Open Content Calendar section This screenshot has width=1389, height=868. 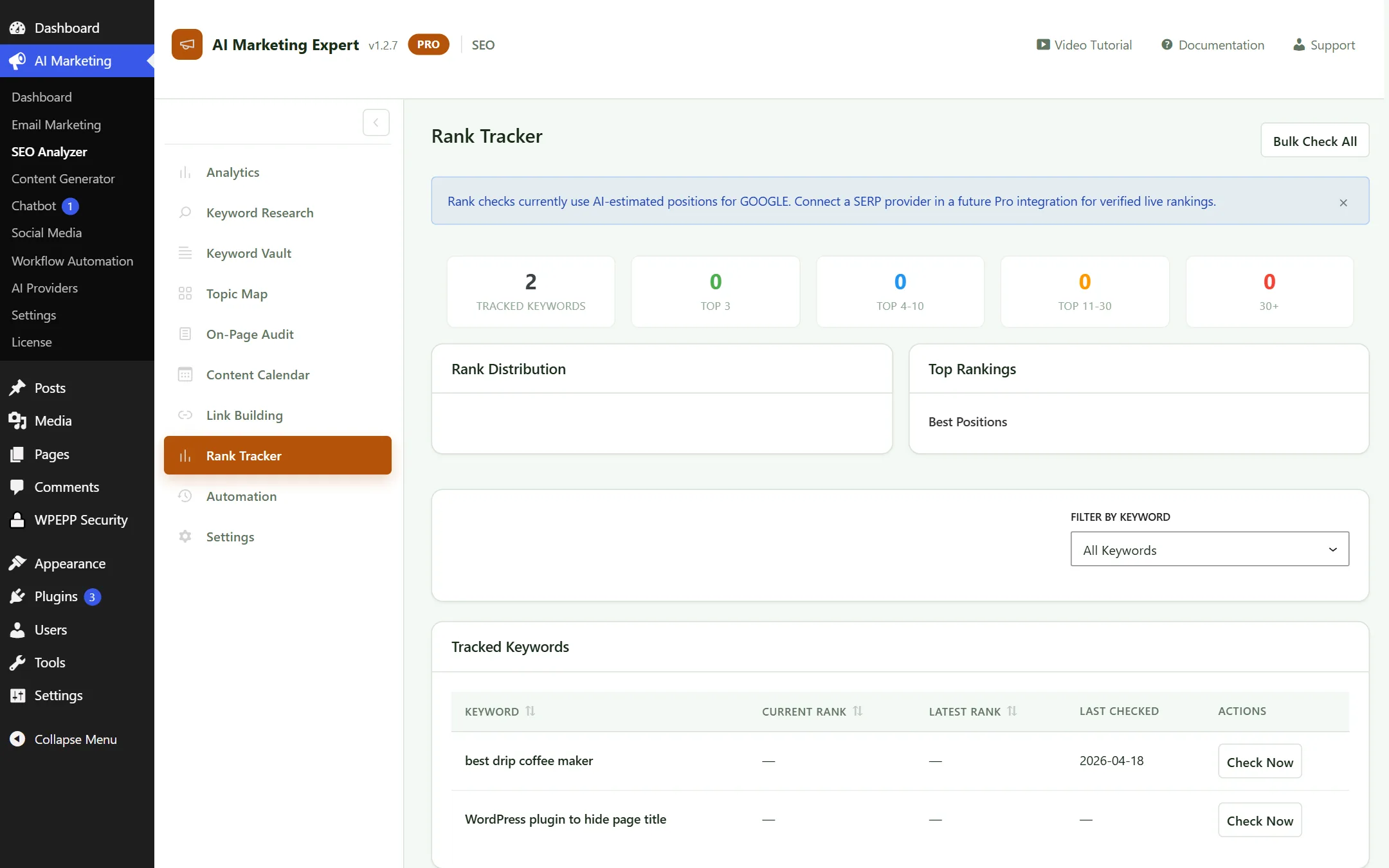(278, 375)
